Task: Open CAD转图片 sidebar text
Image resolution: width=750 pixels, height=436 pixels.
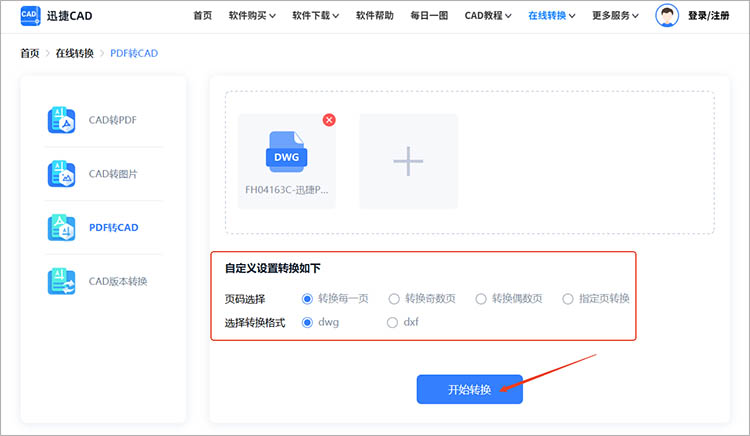Action: click(113, 174)
